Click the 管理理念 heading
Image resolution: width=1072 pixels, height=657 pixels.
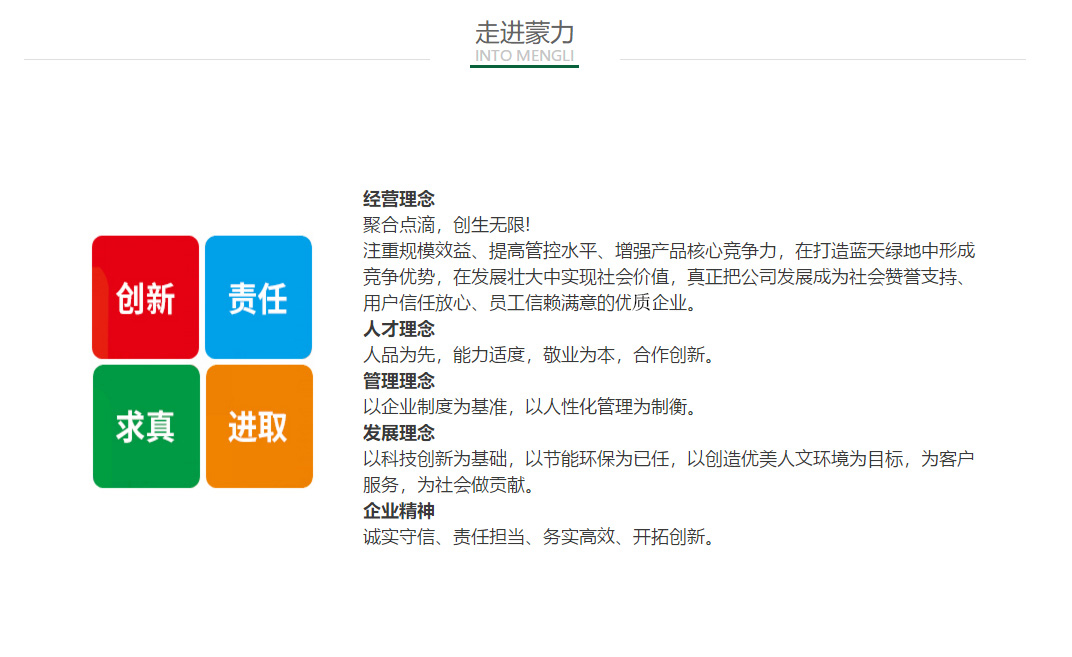click(x=399, y=381)
